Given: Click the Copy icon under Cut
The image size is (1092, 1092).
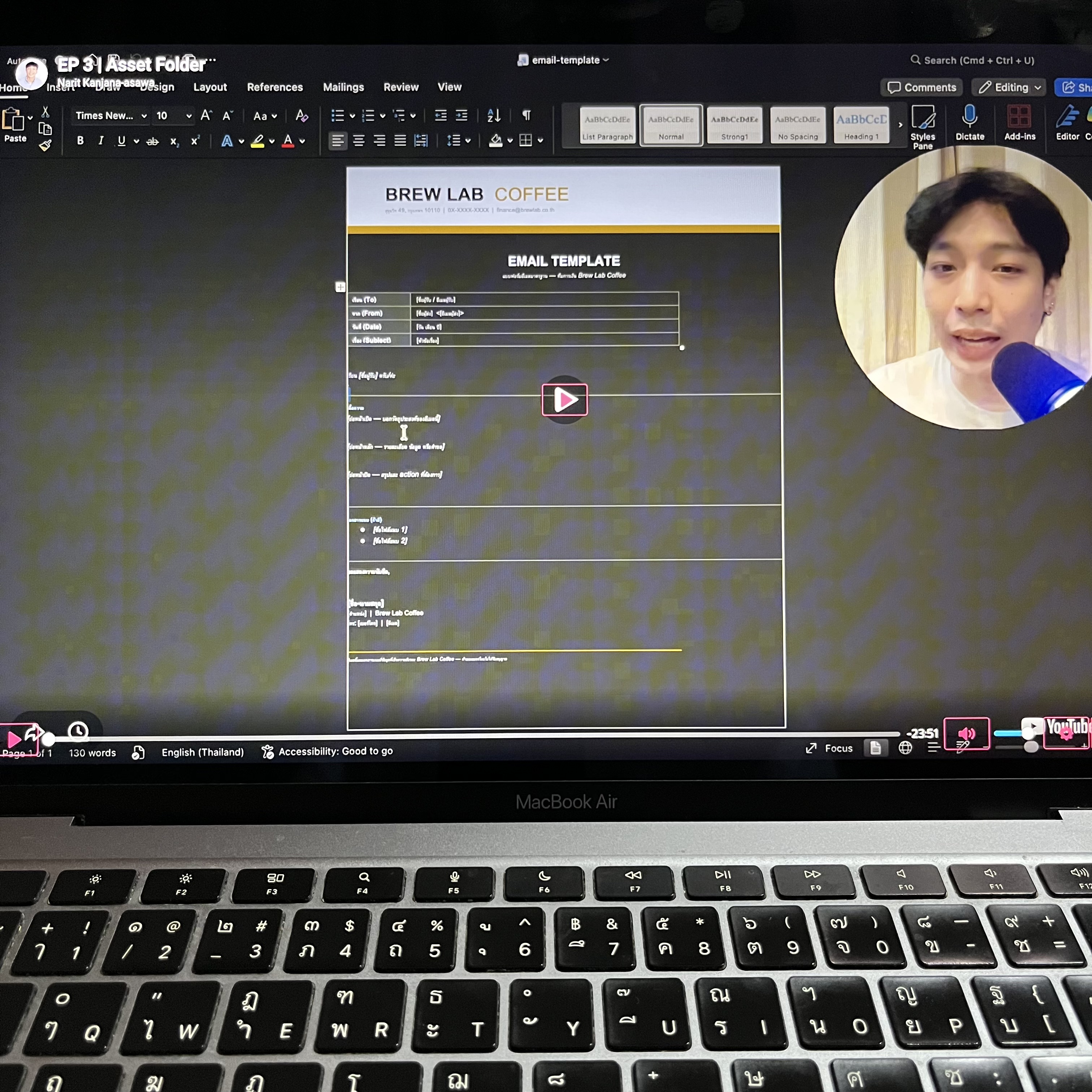Looking at the screenshot, I should [x=45, y=129].
